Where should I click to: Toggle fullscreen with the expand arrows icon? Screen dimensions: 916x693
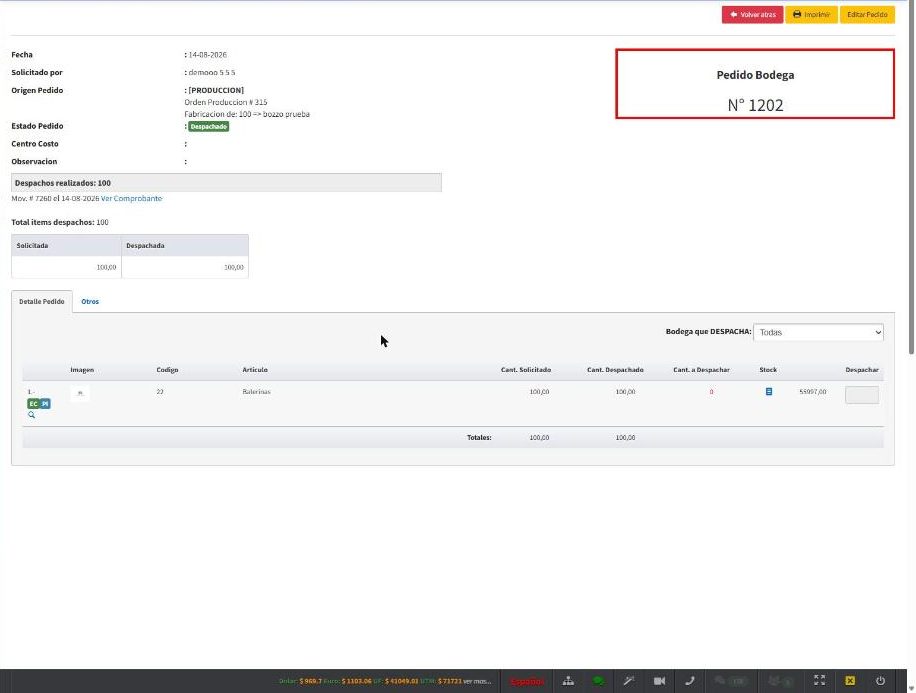(820, 681)
